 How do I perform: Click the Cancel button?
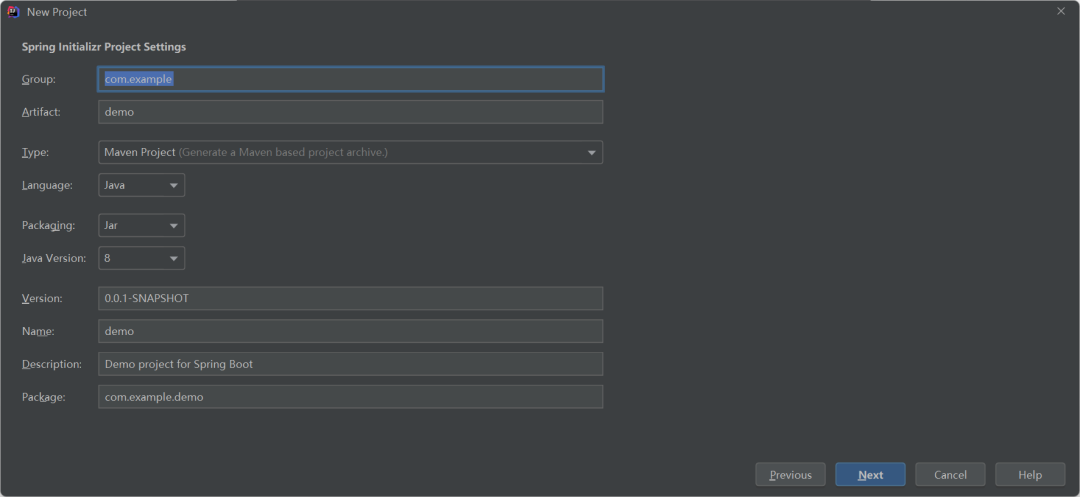click(x=949, y=475)
